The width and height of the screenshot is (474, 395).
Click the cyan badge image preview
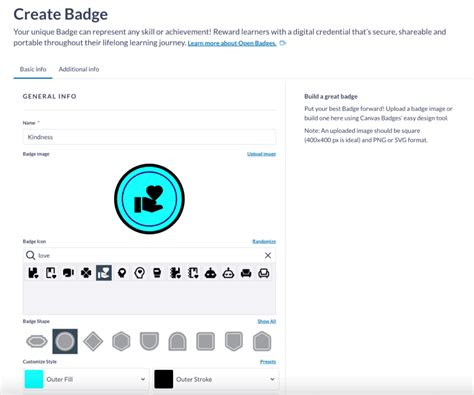(149, 199)
